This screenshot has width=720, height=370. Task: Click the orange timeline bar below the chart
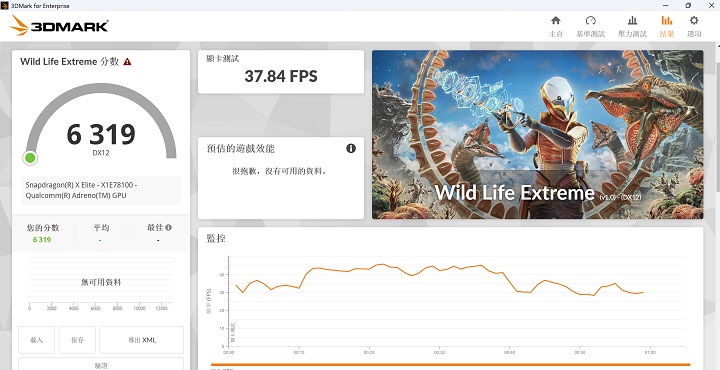(450, 365)
